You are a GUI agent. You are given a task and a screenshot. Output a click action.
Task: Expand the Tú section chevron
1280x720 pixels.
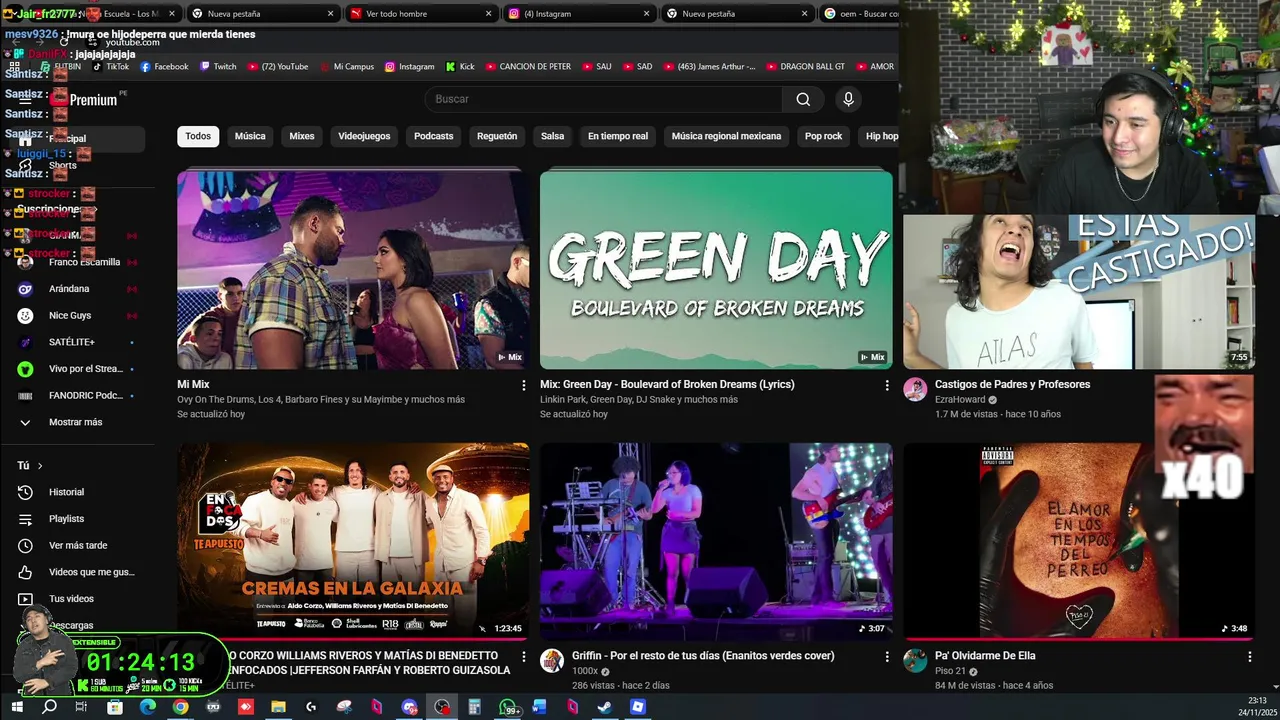point(40,466)
